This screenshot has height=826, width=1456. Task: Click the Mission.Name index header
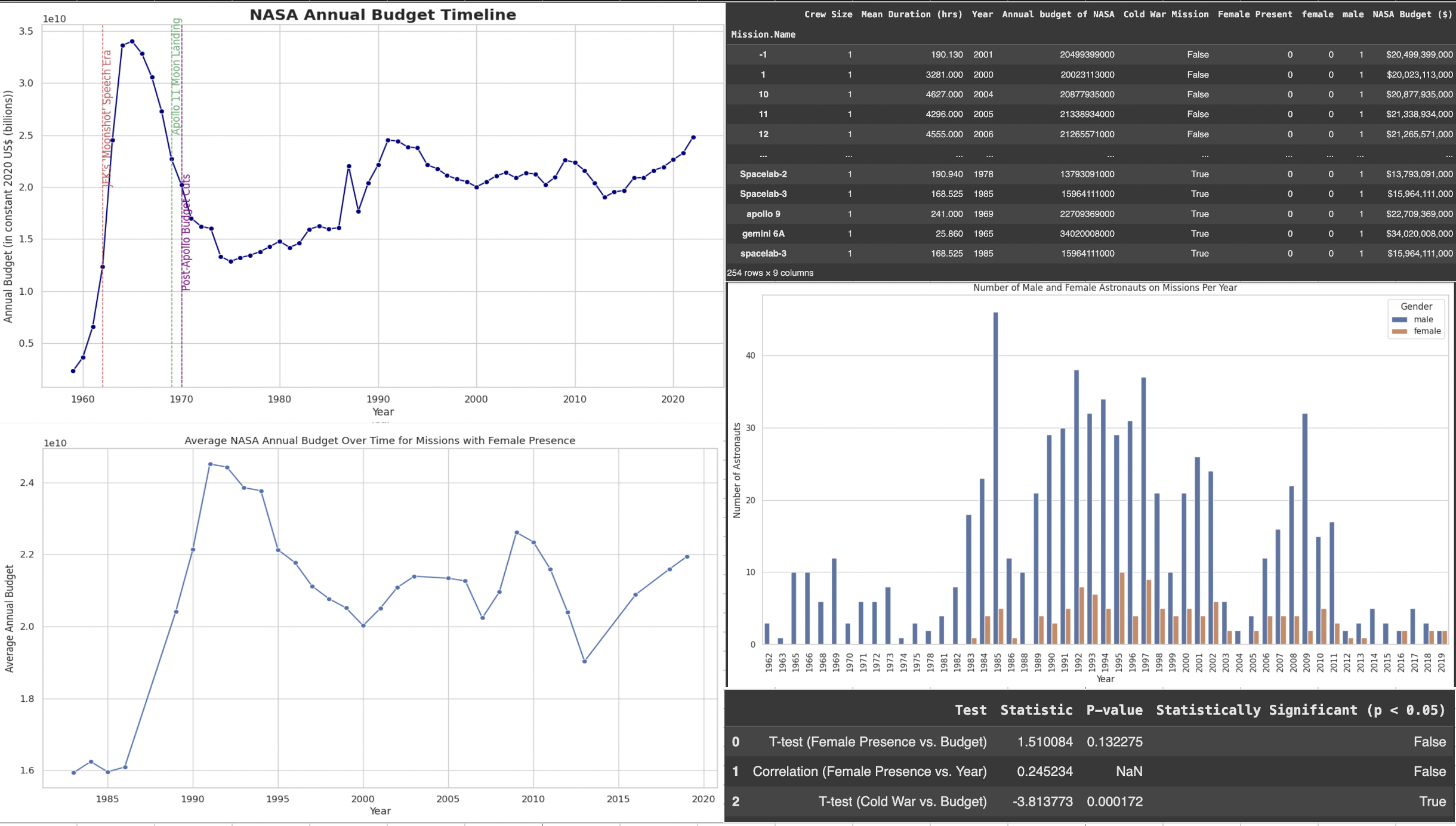pyautogui.click(x=763, y=35)
